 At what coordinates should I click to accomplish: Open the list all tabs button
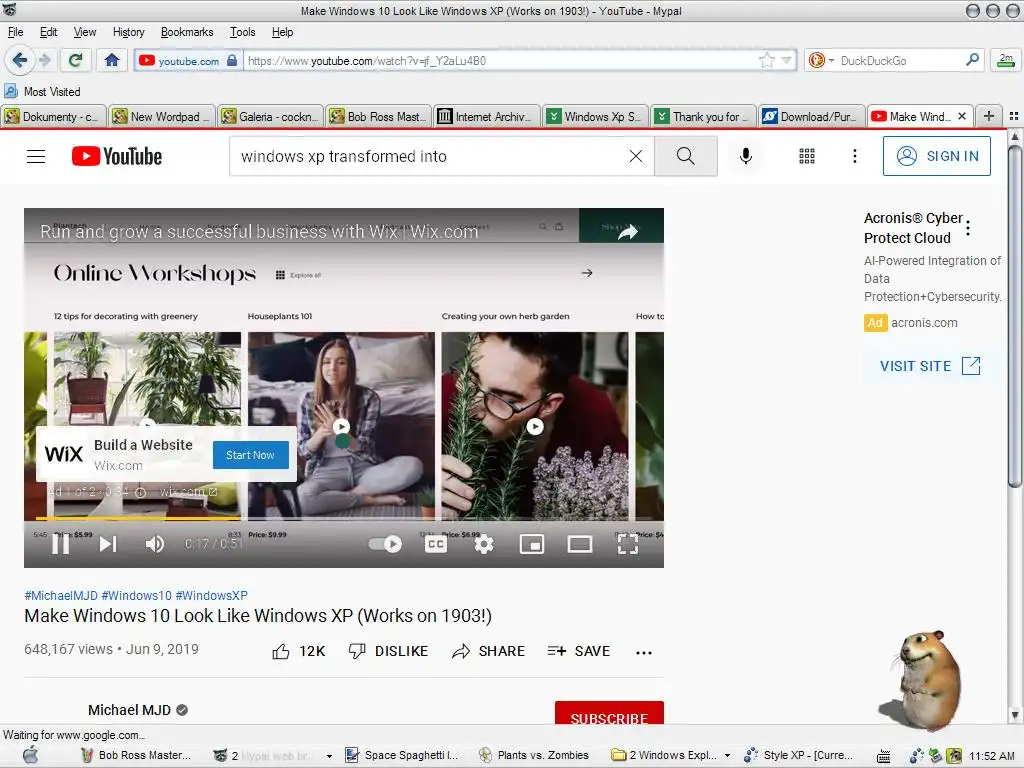point(1014,116)
